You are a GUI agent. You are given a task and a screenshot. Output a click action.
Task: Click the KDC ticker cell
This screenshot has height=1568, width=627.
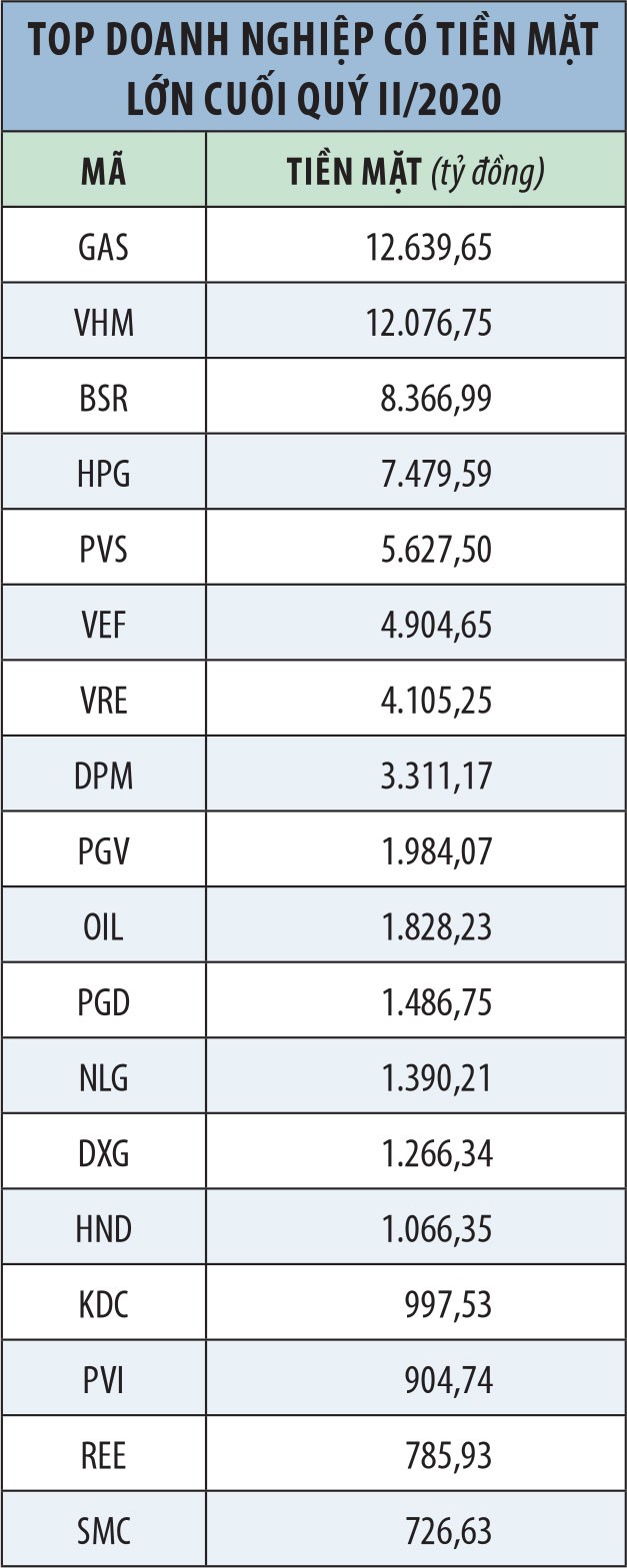[x=104, y=1305]
